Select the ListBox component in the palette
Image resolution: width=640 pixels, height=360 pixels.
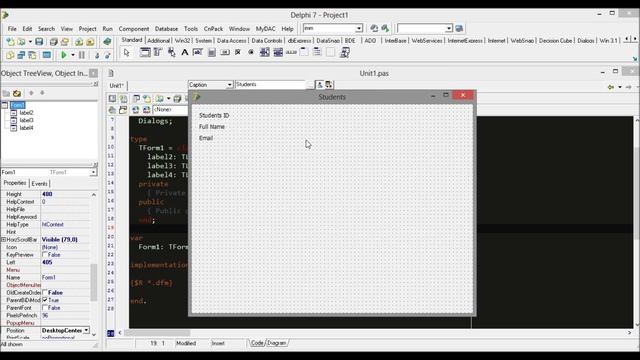pos(264,52)
